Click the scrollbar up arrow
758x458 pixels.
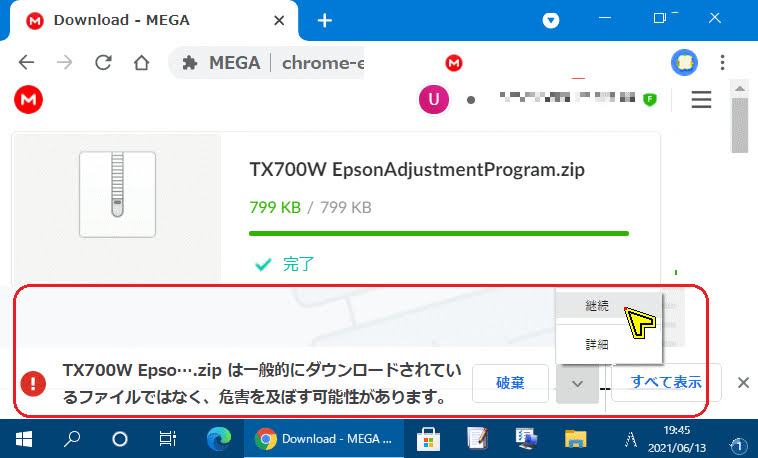pos(740,89)
